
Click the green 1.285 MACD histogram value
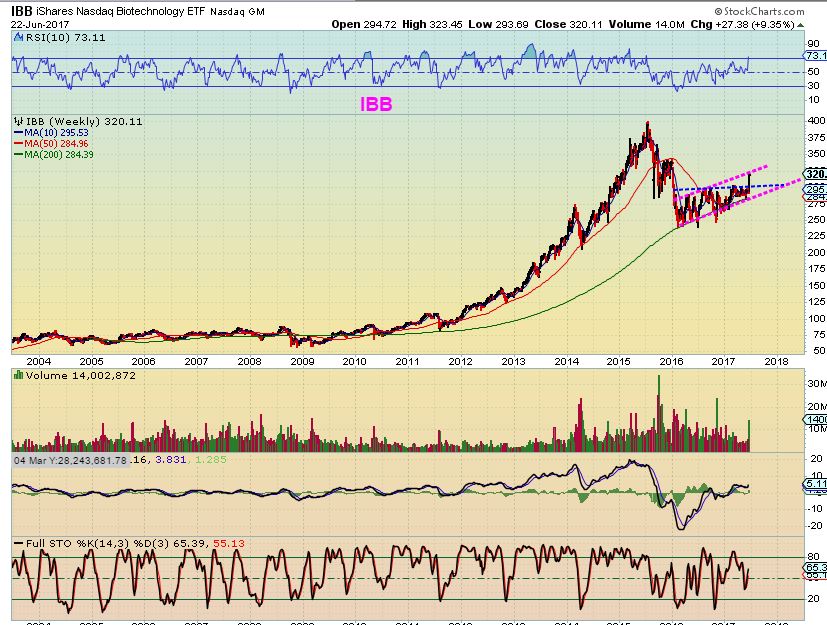point(211,460)
